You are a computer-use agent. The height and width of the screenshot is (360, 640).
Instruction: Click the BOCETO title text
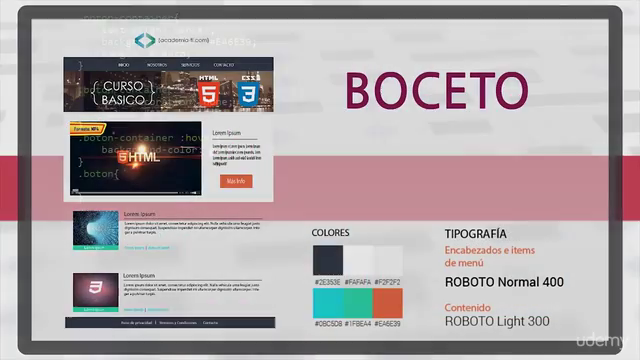[x=437, y=91]
